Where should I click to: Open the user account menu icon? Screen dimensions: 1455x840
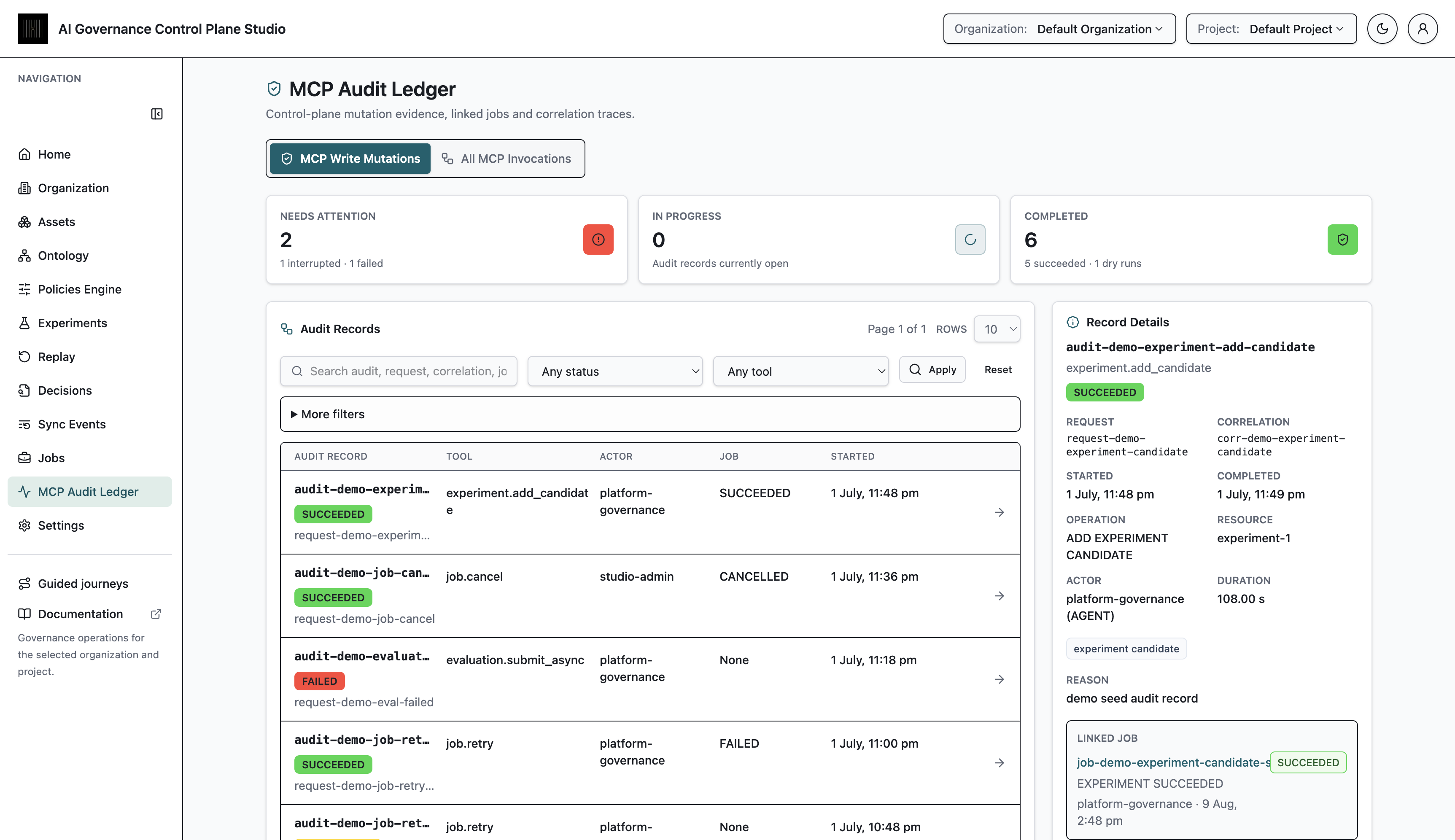coord(1423,29)
